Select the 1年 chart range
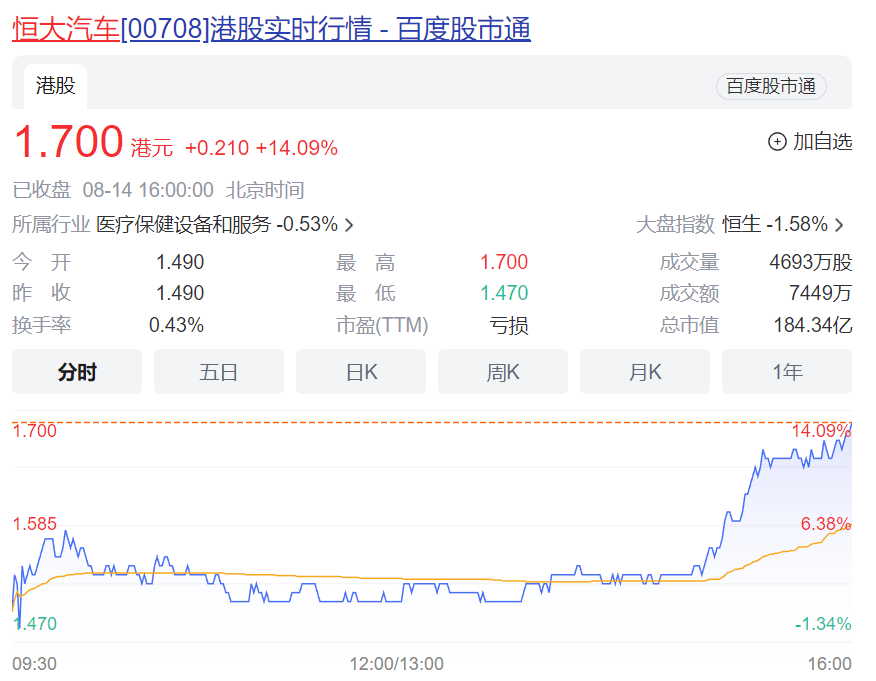This screenshot has width=876, height=681. pos(787,372)
